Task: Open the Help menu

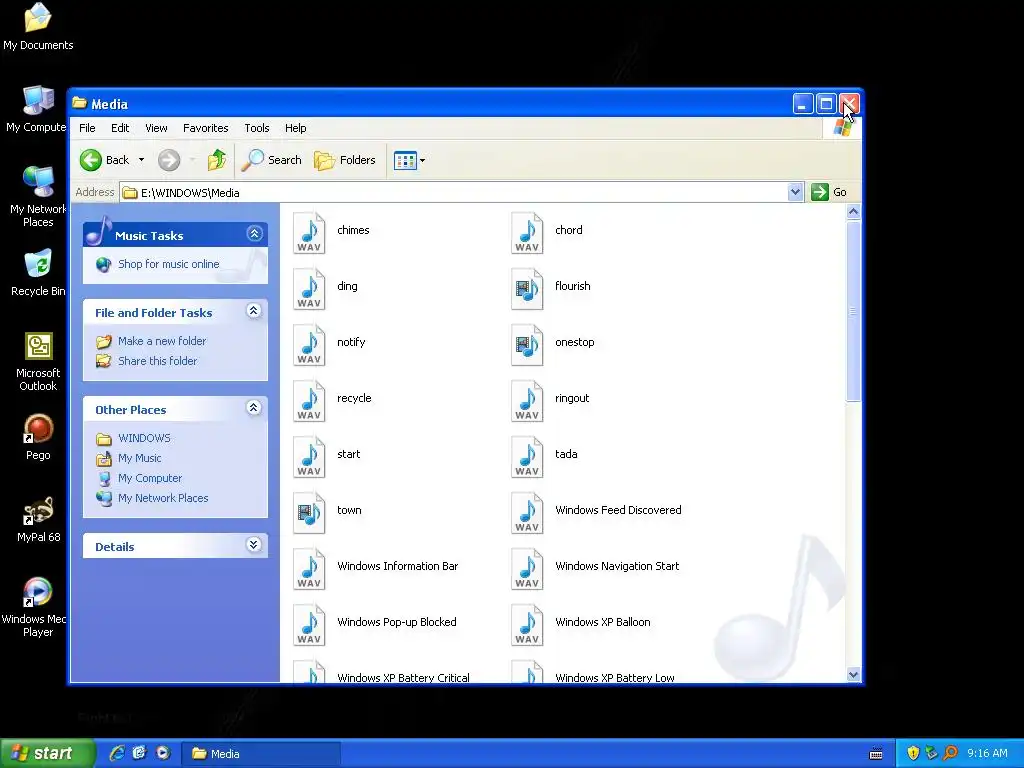Action: [295, 128]
